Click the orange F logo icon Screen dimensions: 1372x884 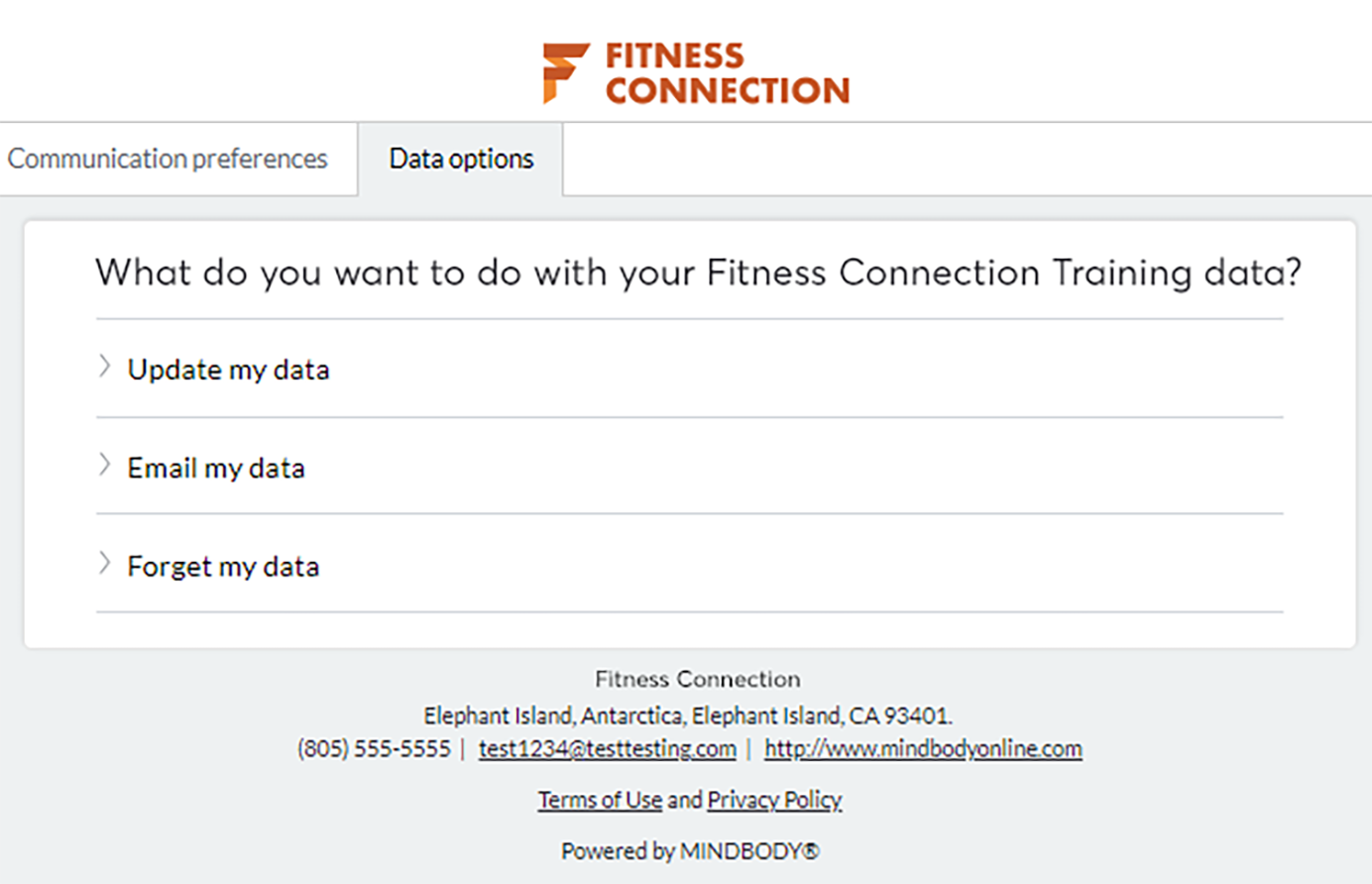[565, 72]
